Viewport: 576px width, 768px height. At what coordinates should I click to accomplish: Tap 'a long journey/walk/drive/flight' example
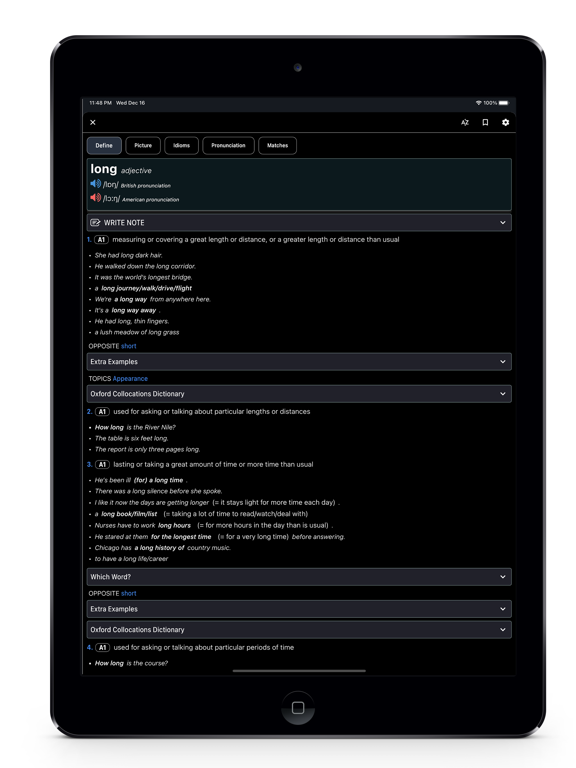(x=143, y=288)
